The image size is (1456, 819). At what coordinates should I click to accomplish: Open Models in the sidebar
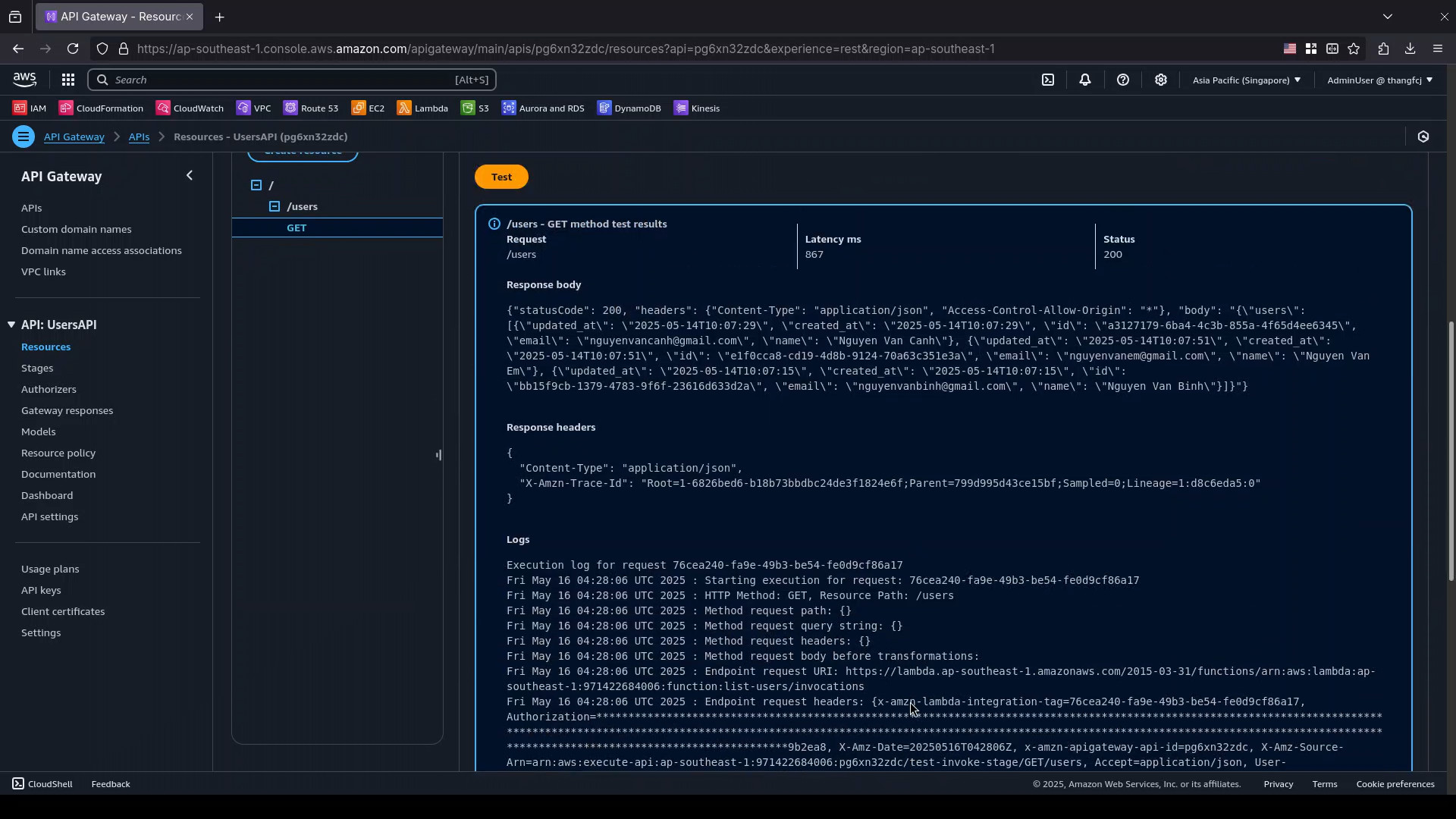click(39, 431)
